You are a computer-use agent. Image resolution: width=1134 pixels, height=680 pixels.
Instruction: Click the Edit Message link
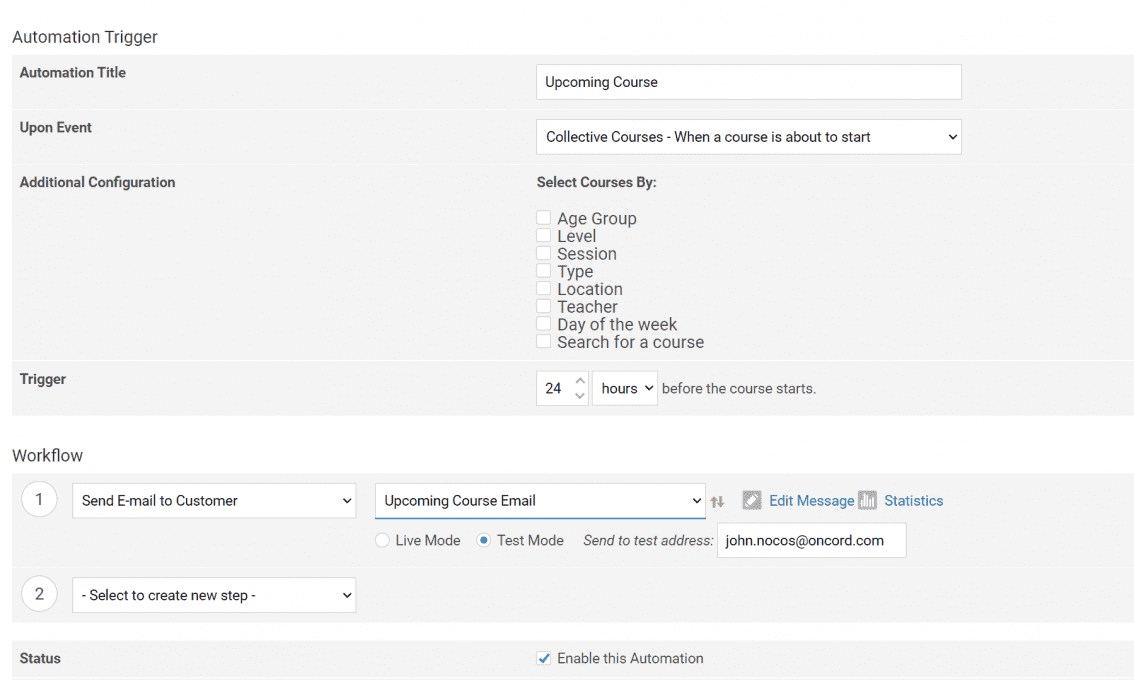[x=811, y=501]
